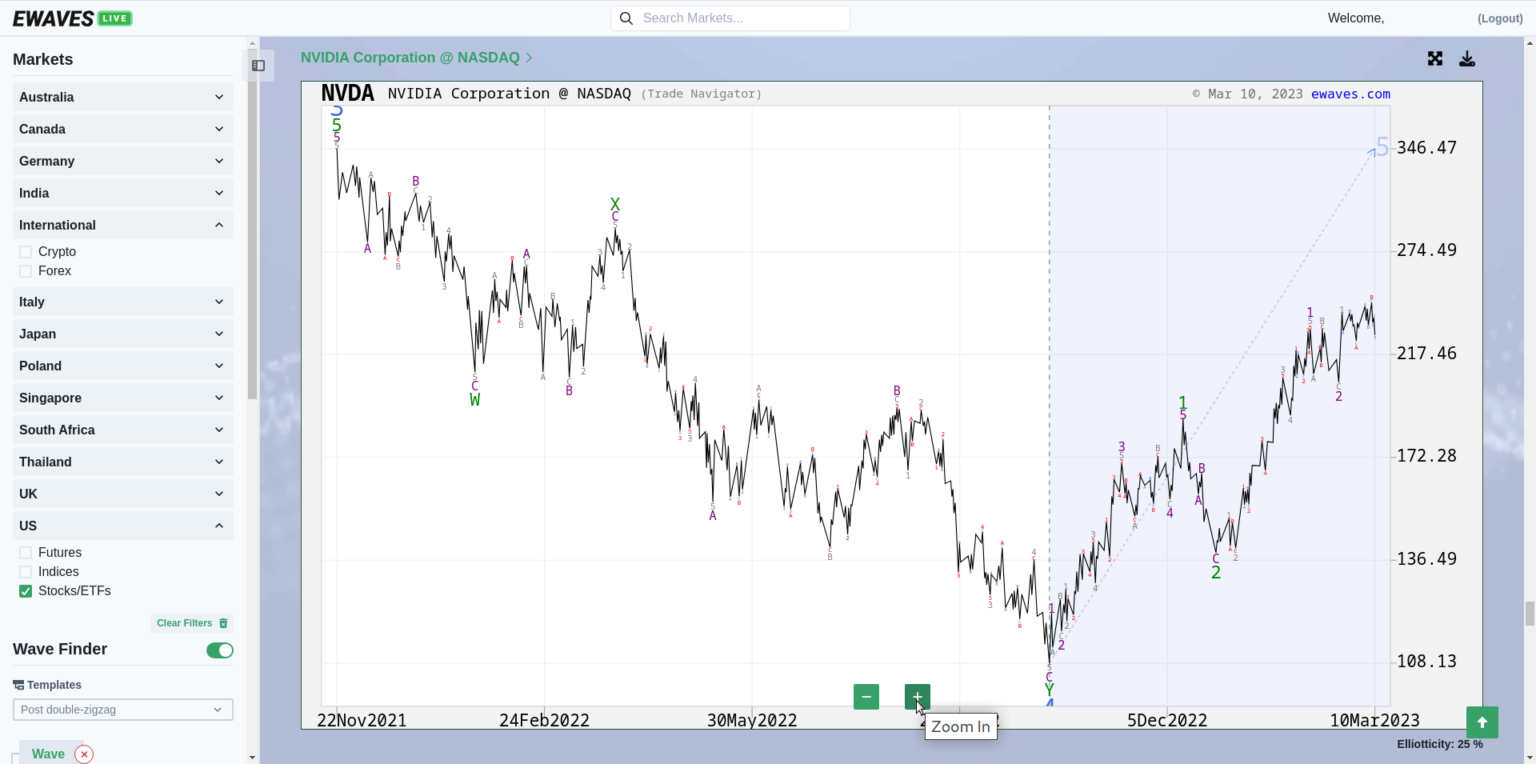The height and width of the screenshot is (764, 1536).
Task: Check the Futures filter box
Action: [x=26, y=553]
